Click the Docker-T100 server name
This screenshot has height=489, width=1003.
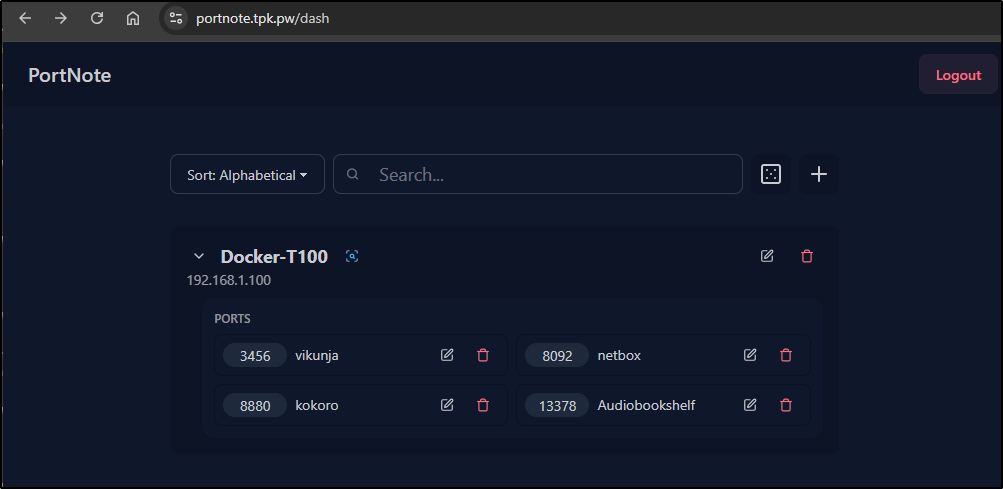(274, 257)
